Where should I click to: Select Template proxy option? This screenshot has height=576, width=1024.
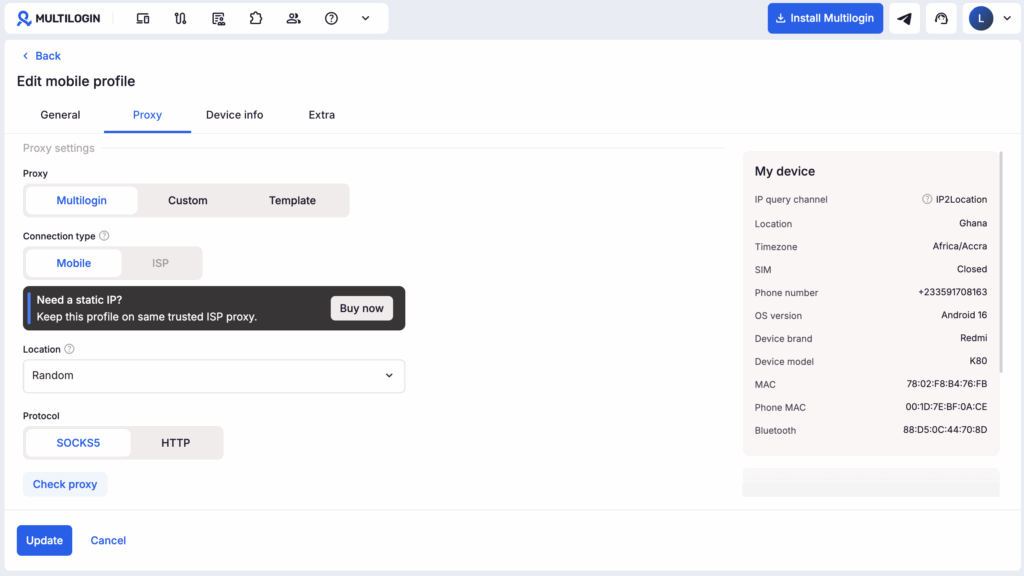(x=292, y=200)
